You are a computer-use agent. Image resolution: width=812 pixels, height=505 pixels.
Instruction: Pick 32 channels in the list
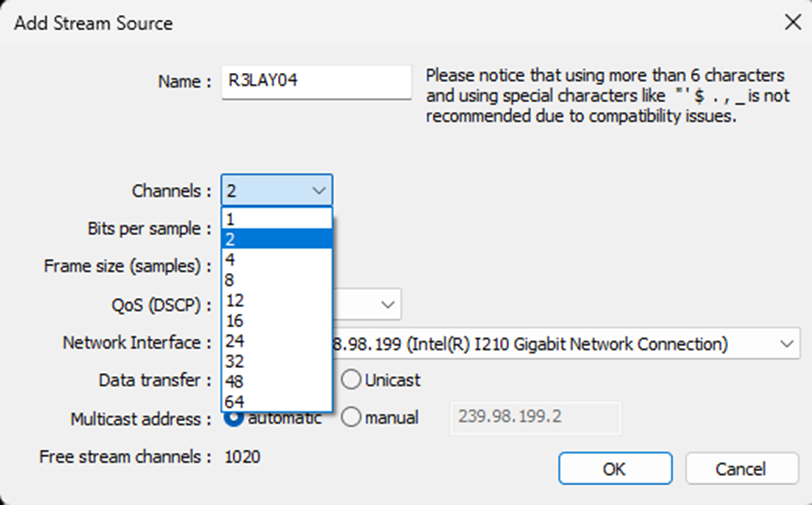tap(276, 361)
